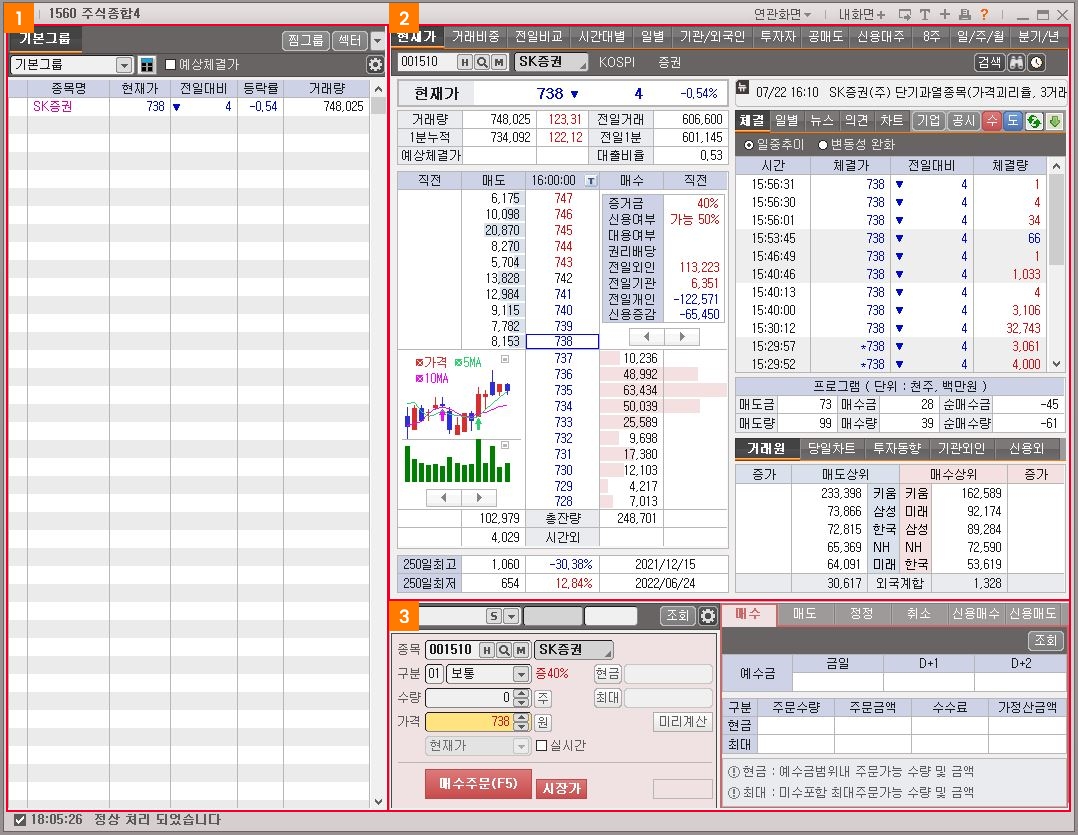Click the 미리계산 pre-calculate button
The height and width of the screenshot is (835, 1078).
[682, 722]
